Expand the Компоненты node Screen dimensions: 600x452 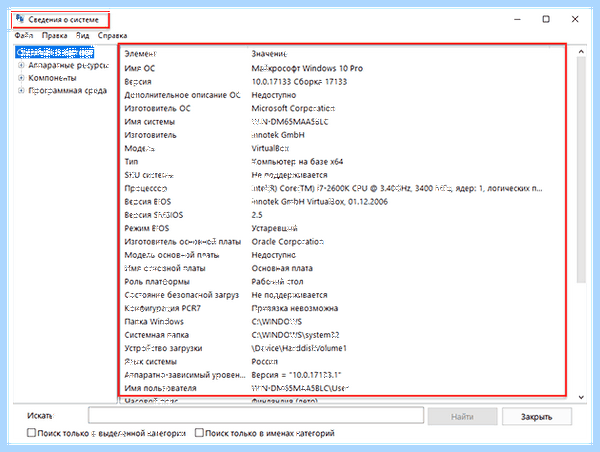21,78
